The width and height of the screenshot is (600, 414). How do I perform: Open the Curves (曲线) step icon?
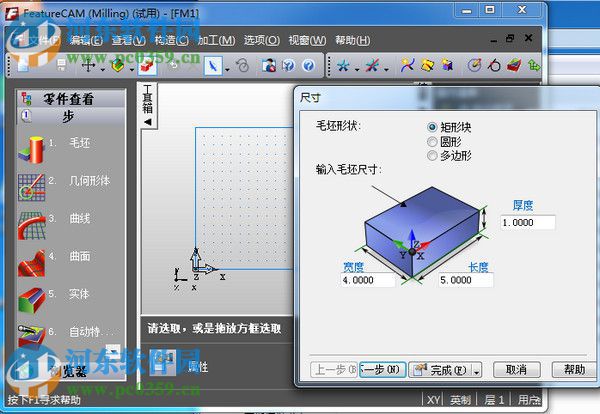pos(31,225)
